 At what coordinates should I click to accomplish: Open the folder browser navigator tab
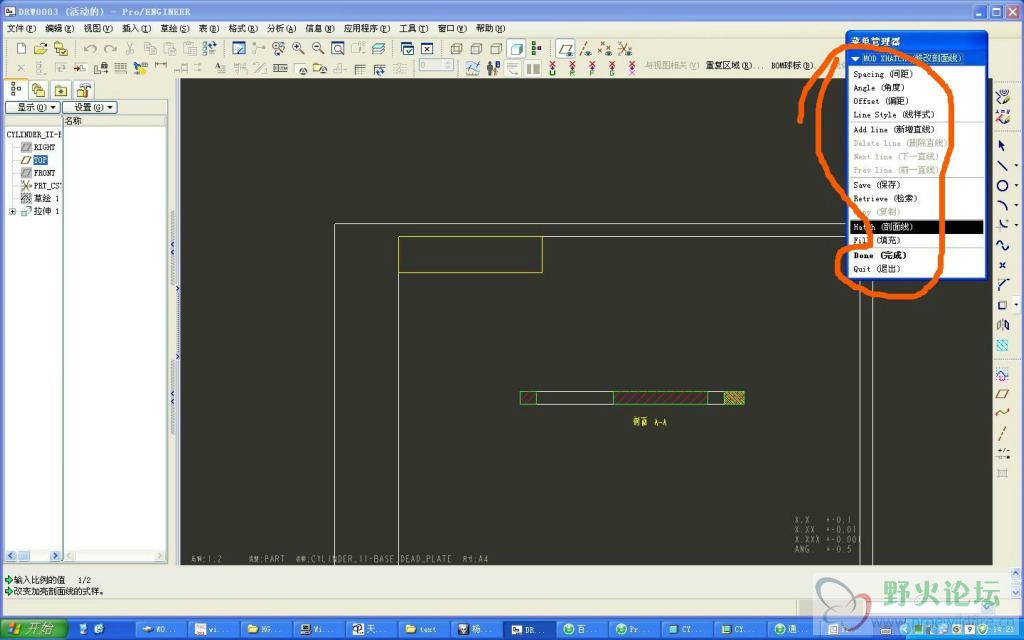(39, 90)
